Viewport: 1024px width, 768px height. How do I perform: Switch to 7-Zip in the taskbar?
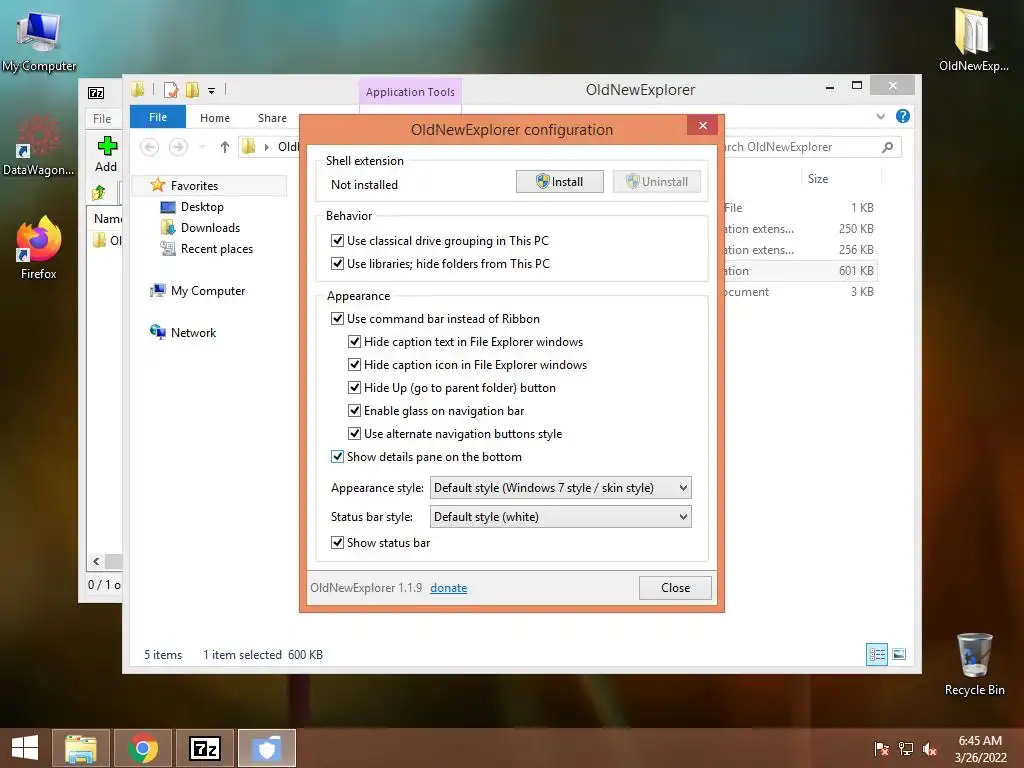205,748
